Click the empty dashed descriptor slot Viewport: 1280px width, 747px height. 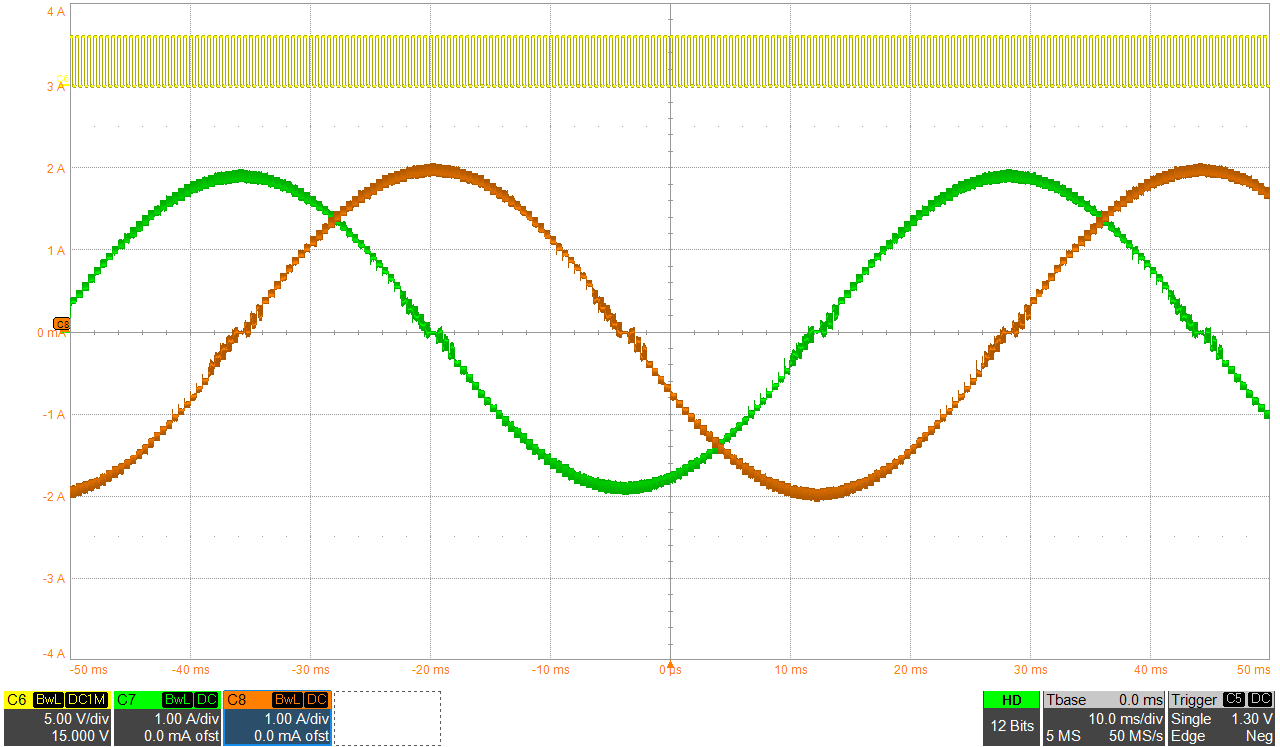(387, 718)
